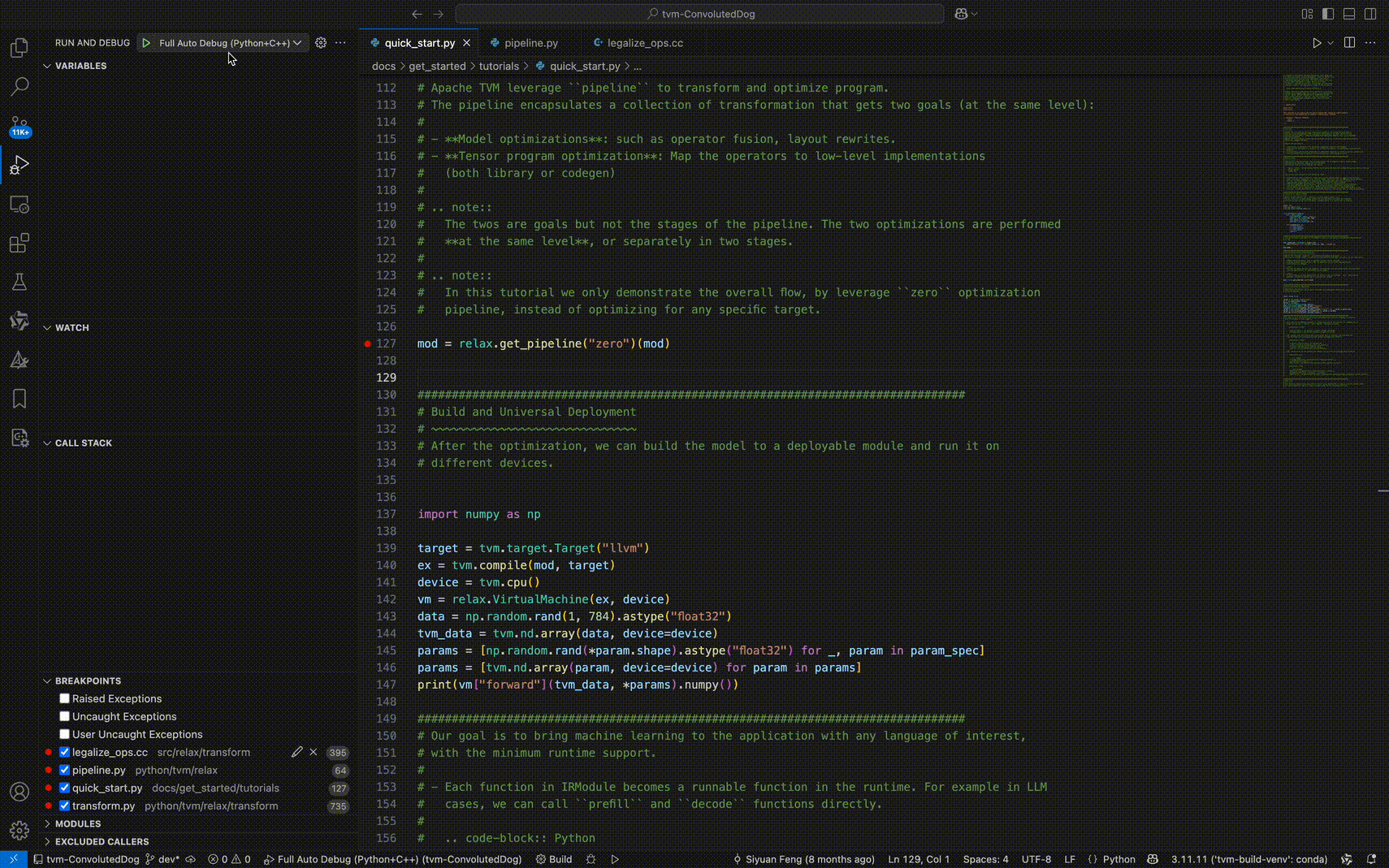Open editor more actions ellipsis
The height and width of the screenshot is (868, 1389).
click(1370, 43)
